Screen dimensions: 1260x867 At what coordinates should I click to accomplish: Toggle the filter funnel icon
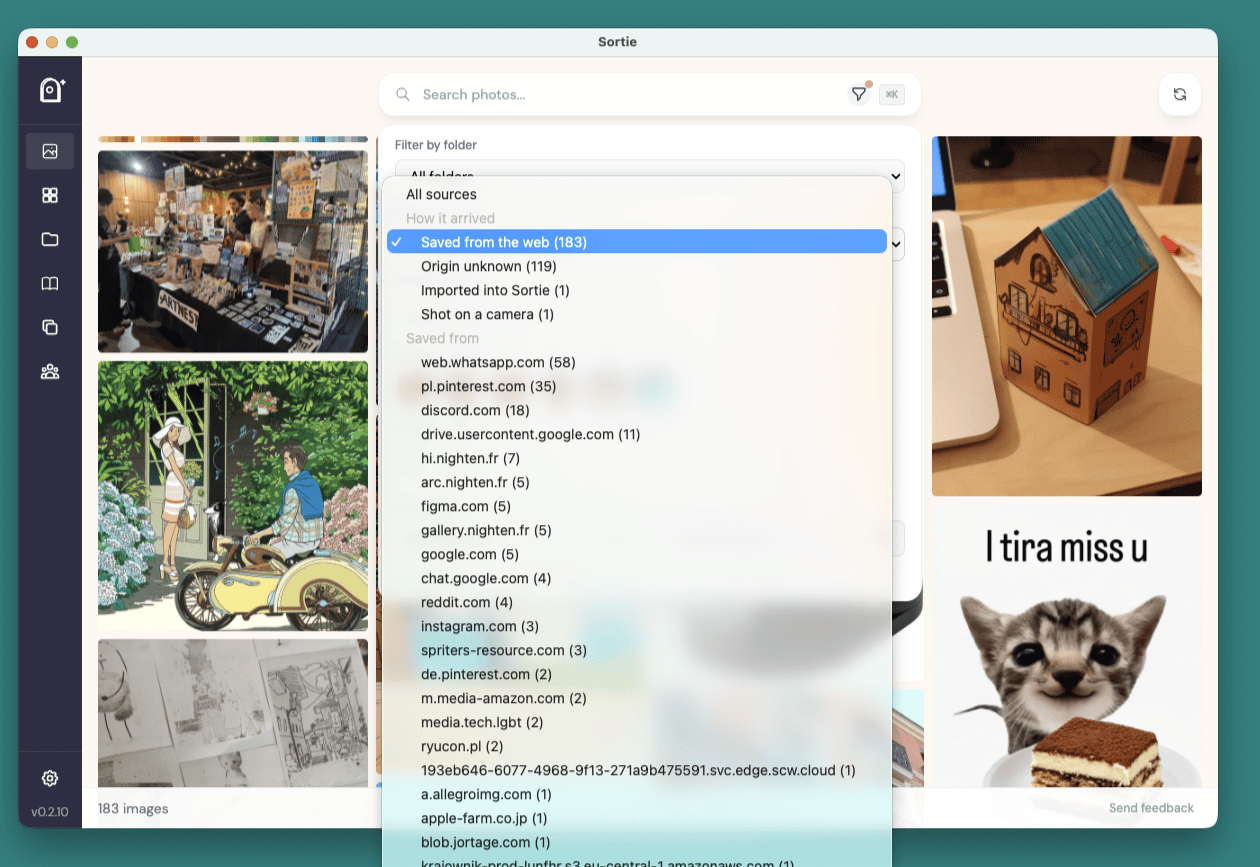pyautogui.click(x=859, y=94)
